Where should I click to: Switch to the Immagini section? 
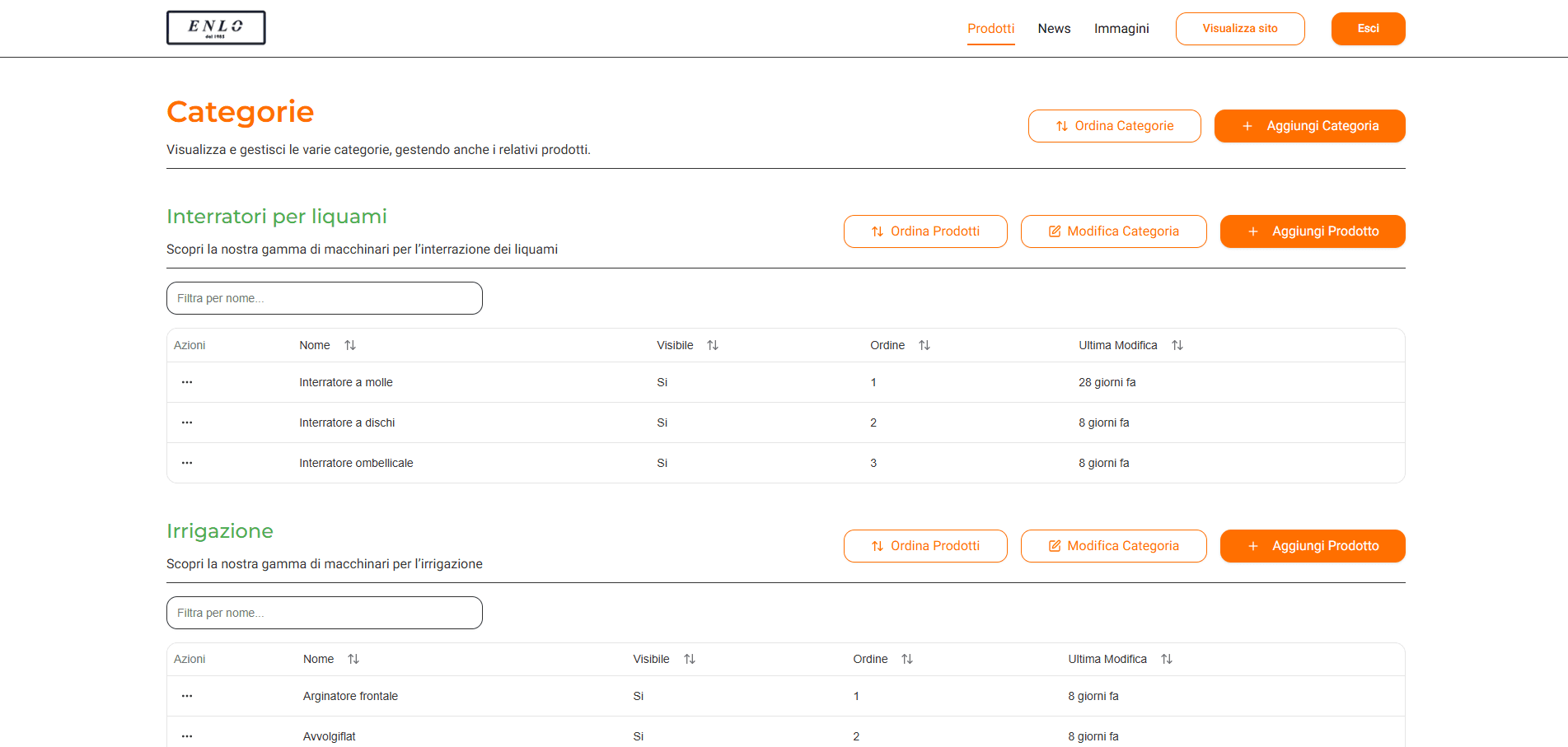pyautogui.click(x=1121, y=29)
